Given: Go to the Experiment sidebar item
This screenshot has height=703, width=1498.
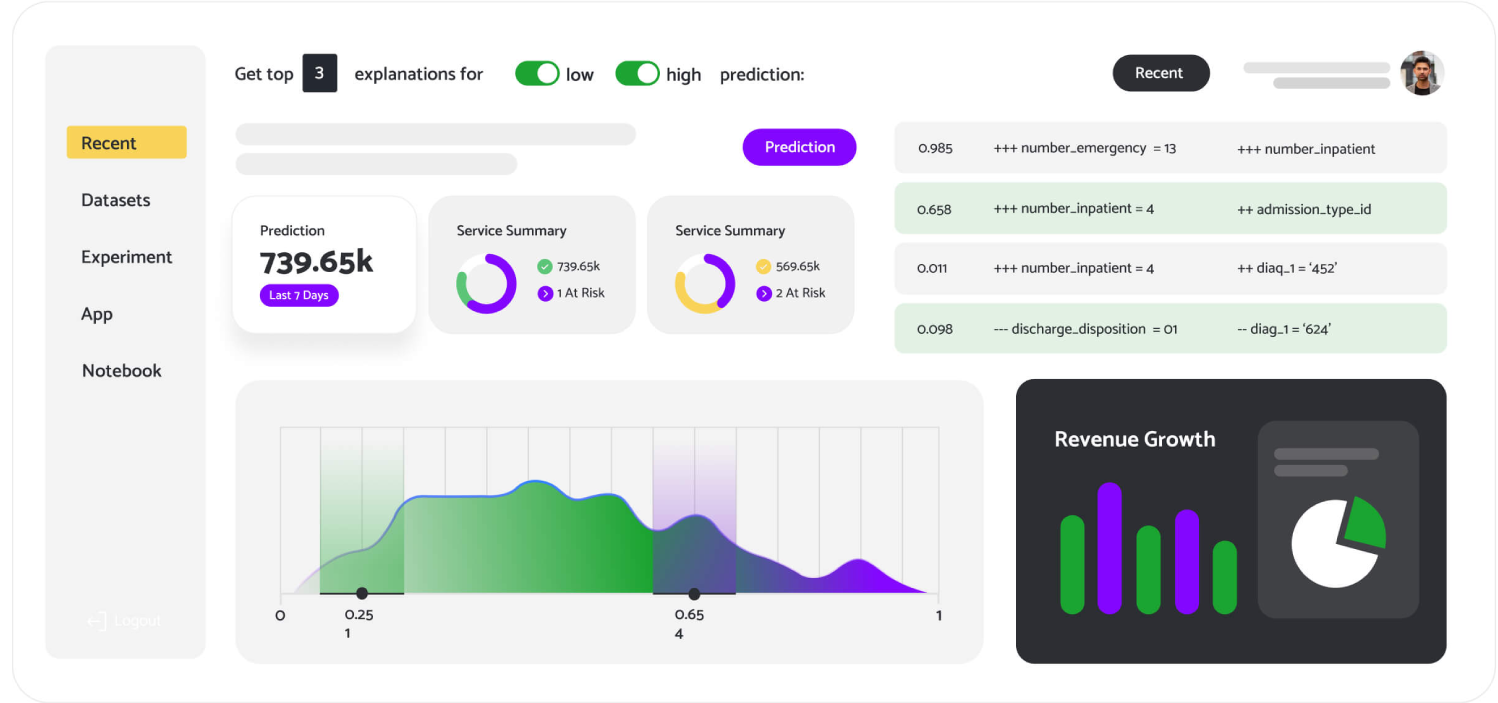Looking at the screenshot, I should coord(127,257).
